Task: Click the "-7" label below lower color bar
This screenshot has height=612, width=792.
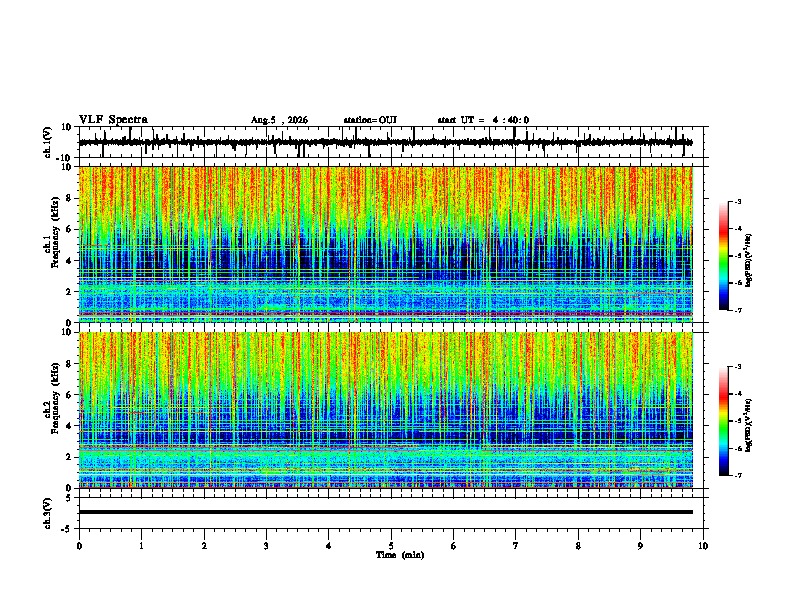Action: click(x=737, y=476)
